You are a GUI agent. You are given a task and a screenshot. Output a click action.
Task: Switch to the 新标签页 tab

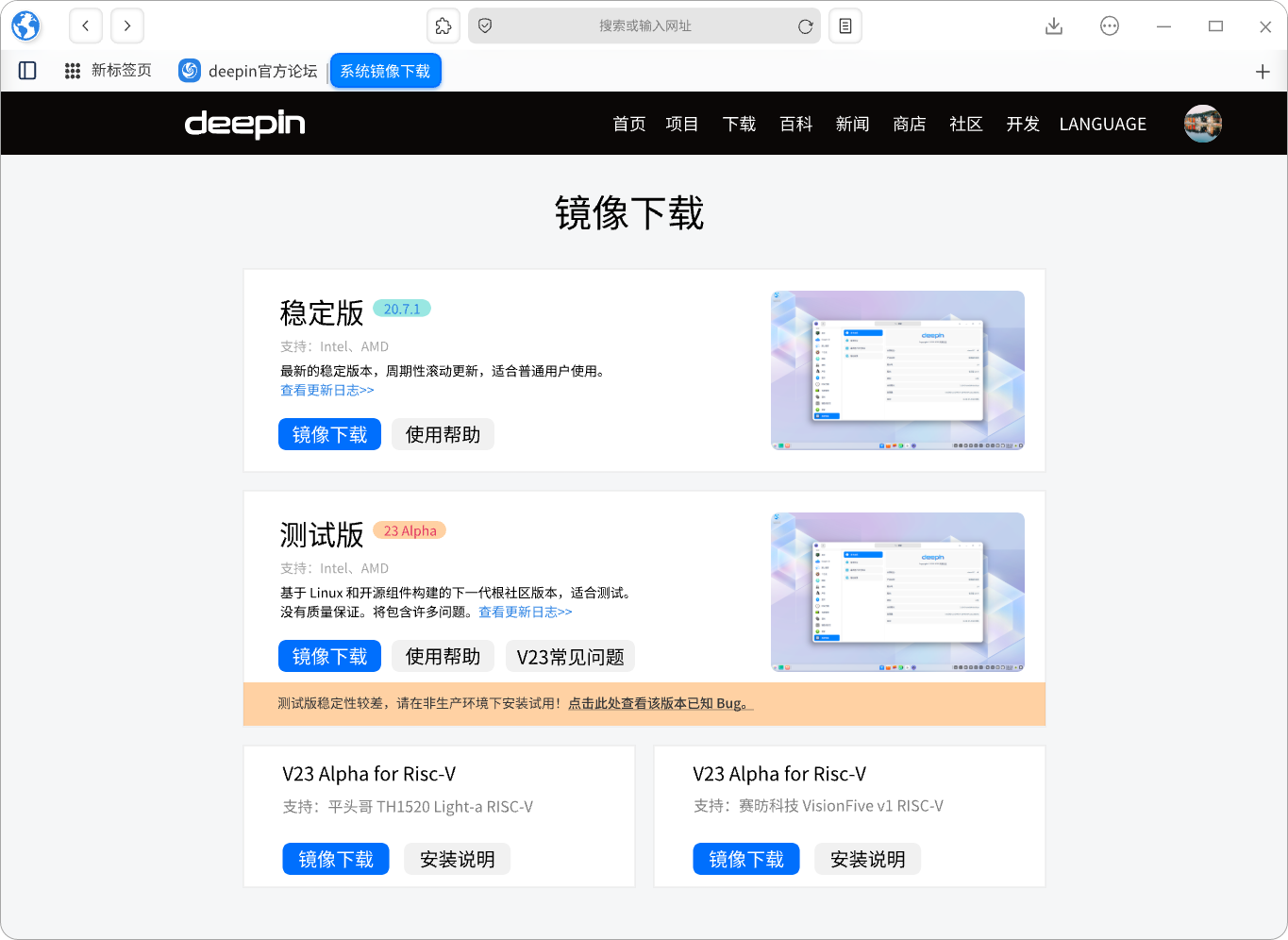[x=109, y=71]
